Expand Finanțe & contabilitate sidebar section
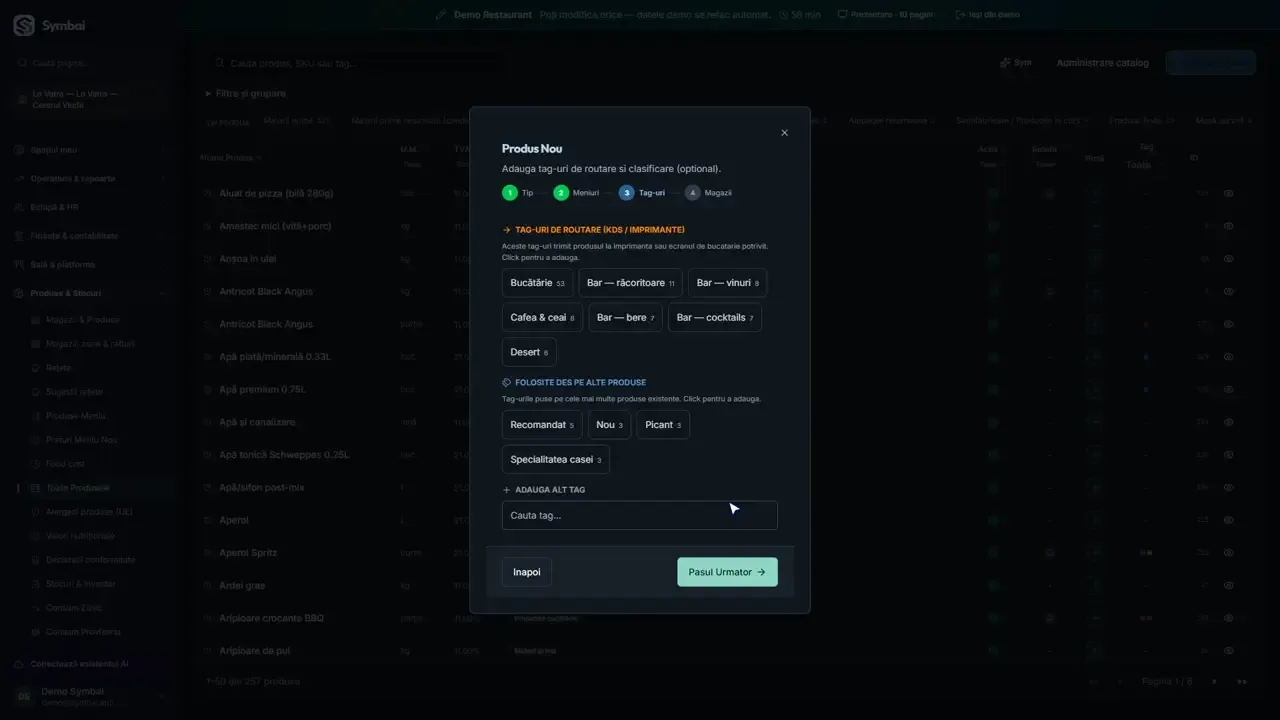Image resolution: width=1280 pixels, height=720 pixels. [90, 236]
